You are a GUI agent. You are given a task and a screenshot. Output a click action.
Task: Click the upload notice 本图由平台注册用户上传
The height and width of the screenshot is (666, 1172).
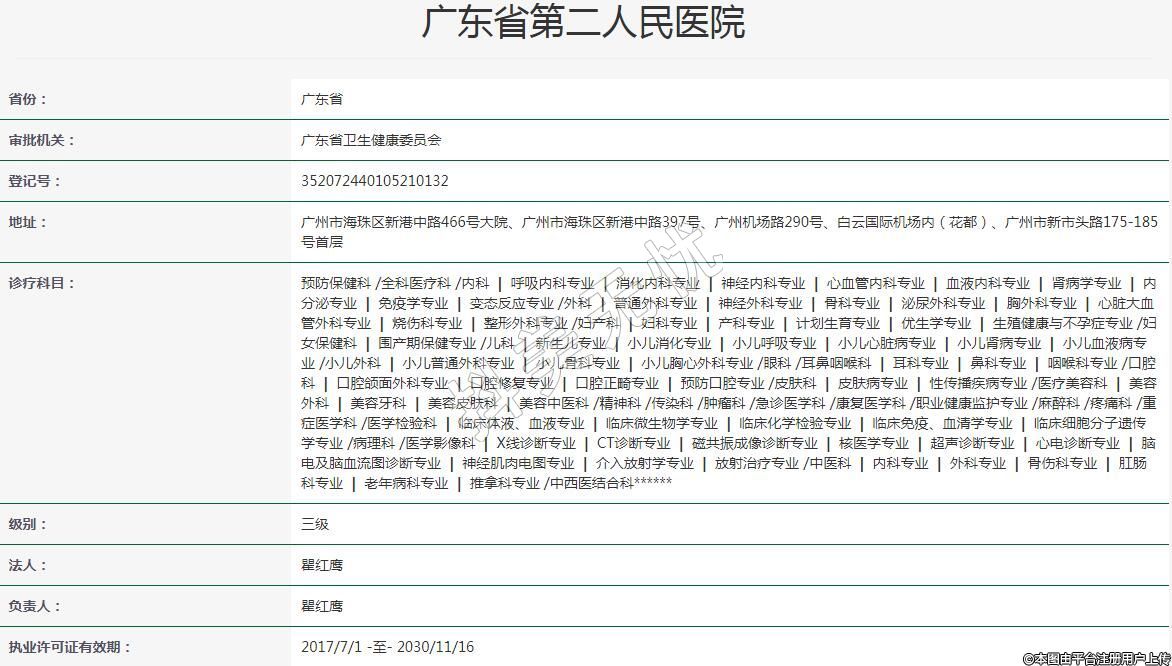tap(1095, 658)
